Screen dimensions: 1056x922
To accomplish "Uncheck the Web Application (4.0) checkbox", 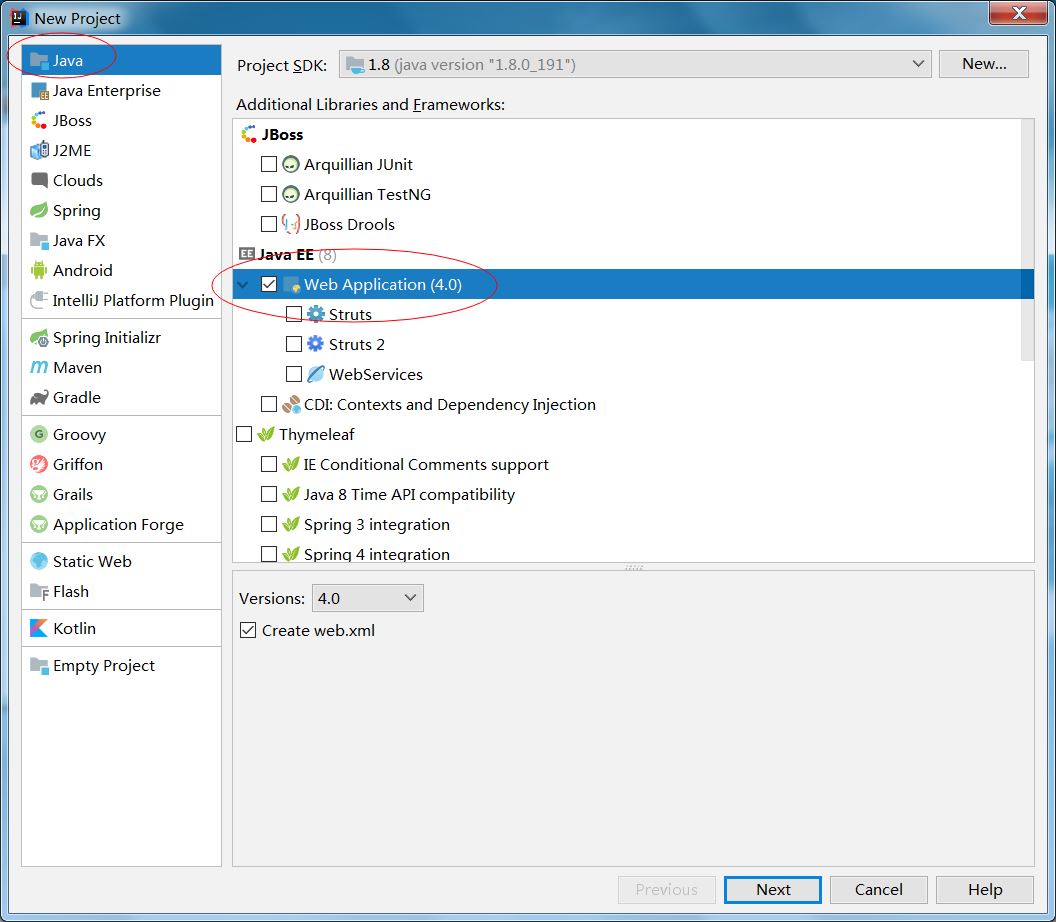I will 268,284.
